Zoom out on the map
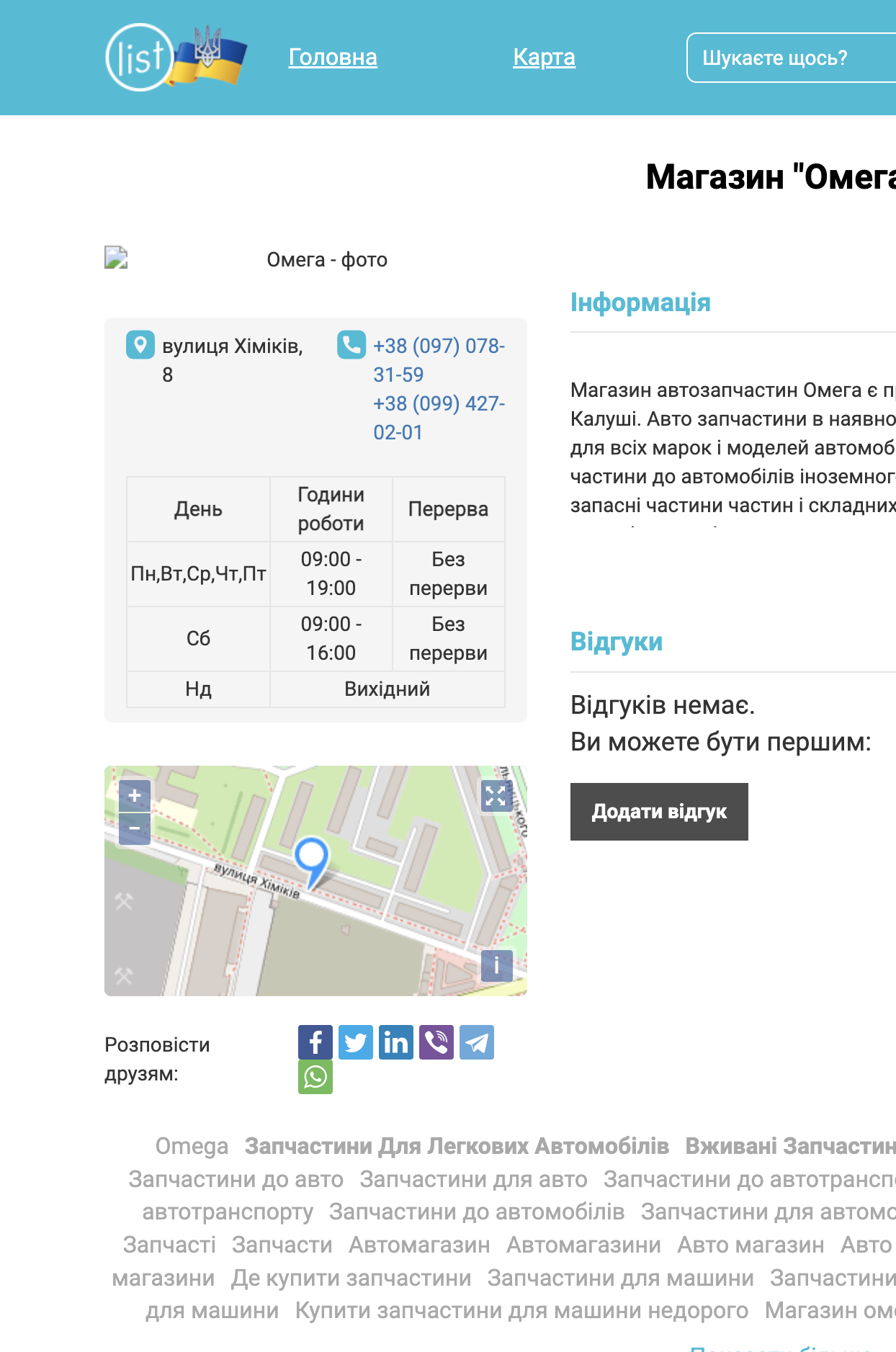The image size is (896, 1352). 135,828
